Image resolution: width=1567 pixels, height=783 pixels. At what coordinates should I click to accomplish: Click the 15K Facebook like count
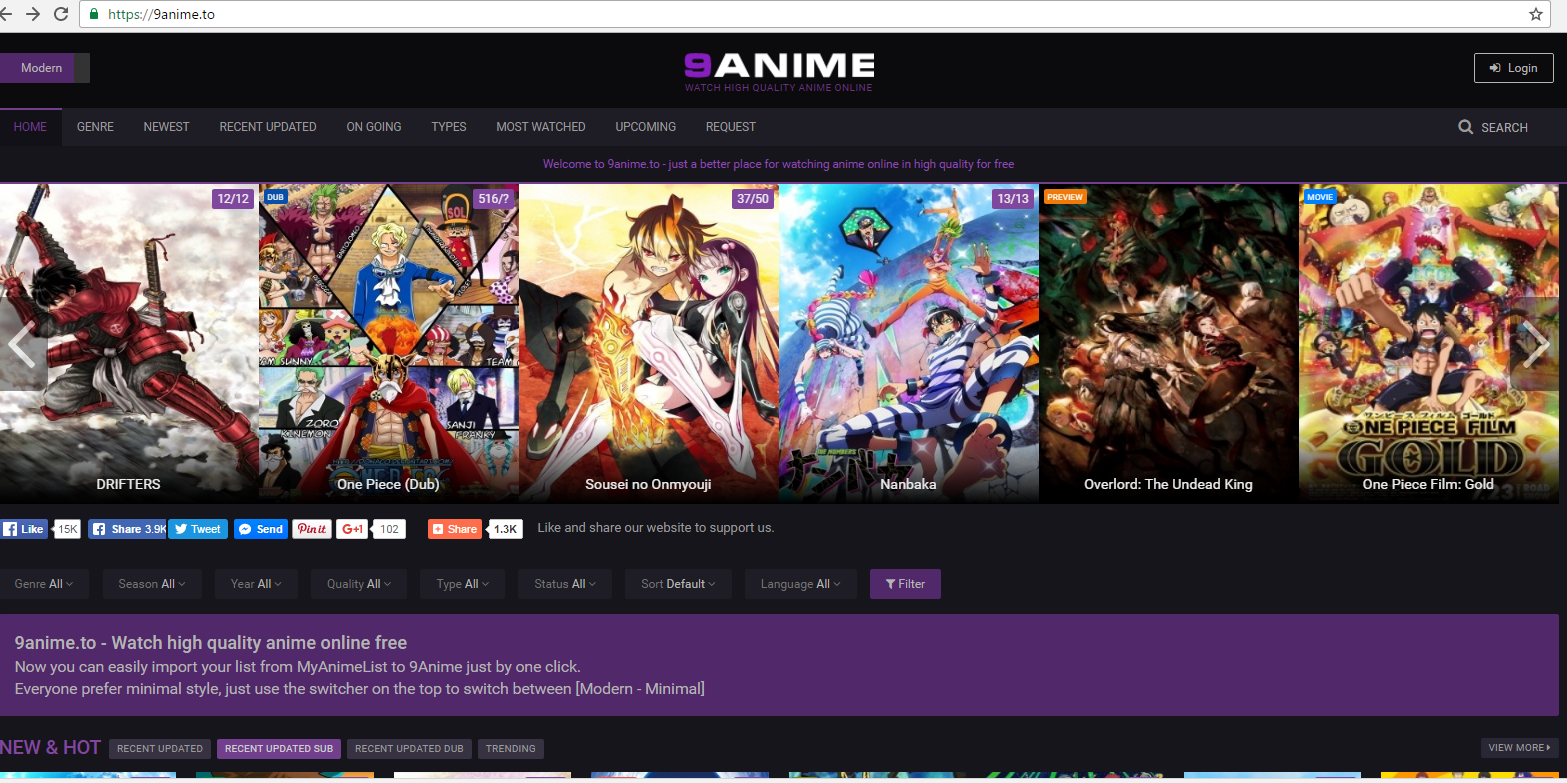click(67, 529)
